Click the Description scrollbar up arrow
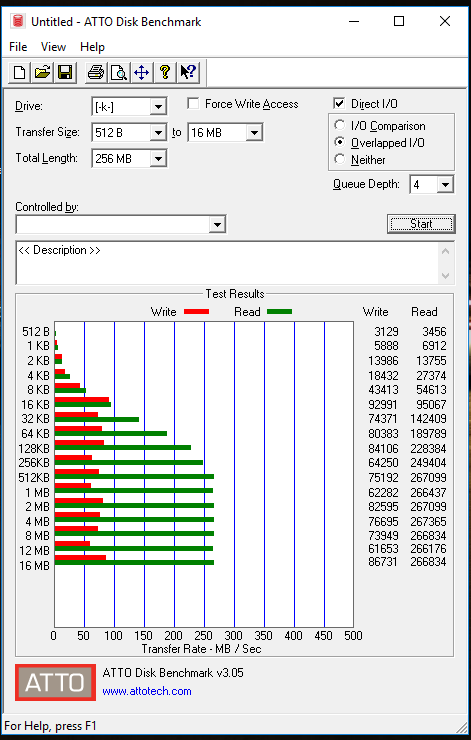The width and height of the screenshot is (471, 740). click(446, 251)
